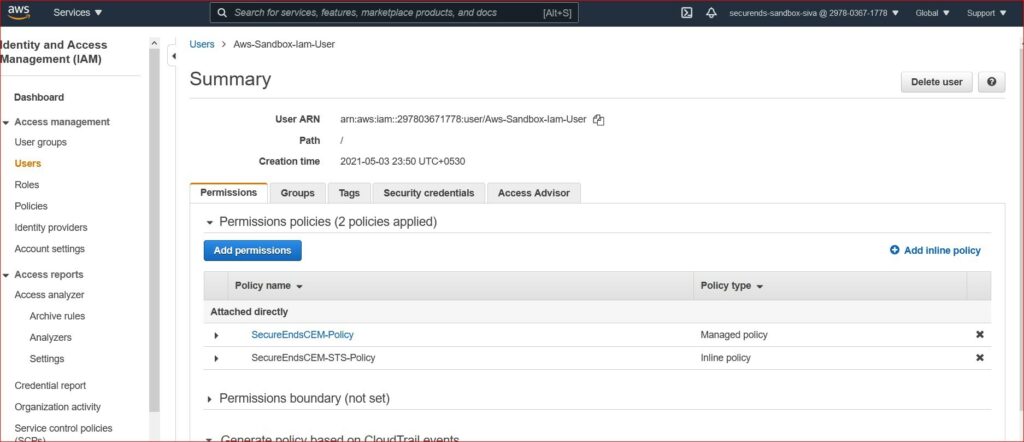Image resolution: width=1024 pixels, height=442 pixels.
Task: Collapse the side navigation panel arrow
Action: pyautogui.click(x=173, y=57)
